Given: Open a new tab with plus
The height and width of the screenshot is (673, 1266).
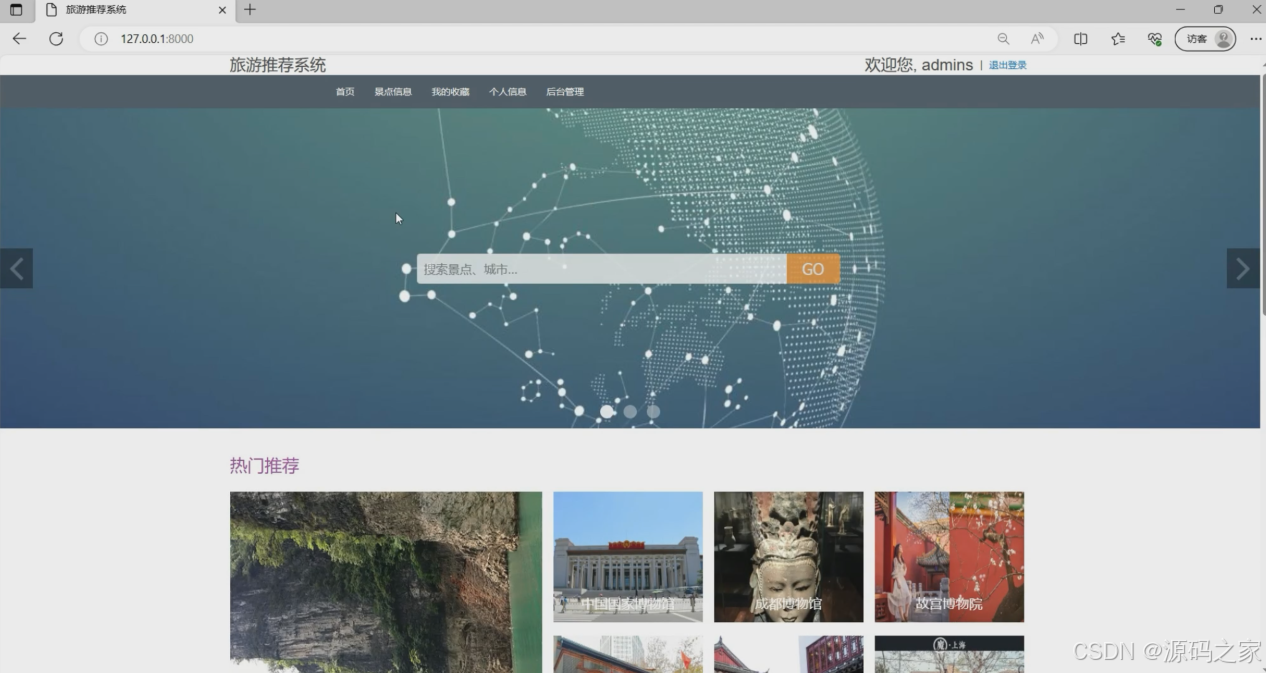Looking at the screenshot, I should (x=250, y=10).
